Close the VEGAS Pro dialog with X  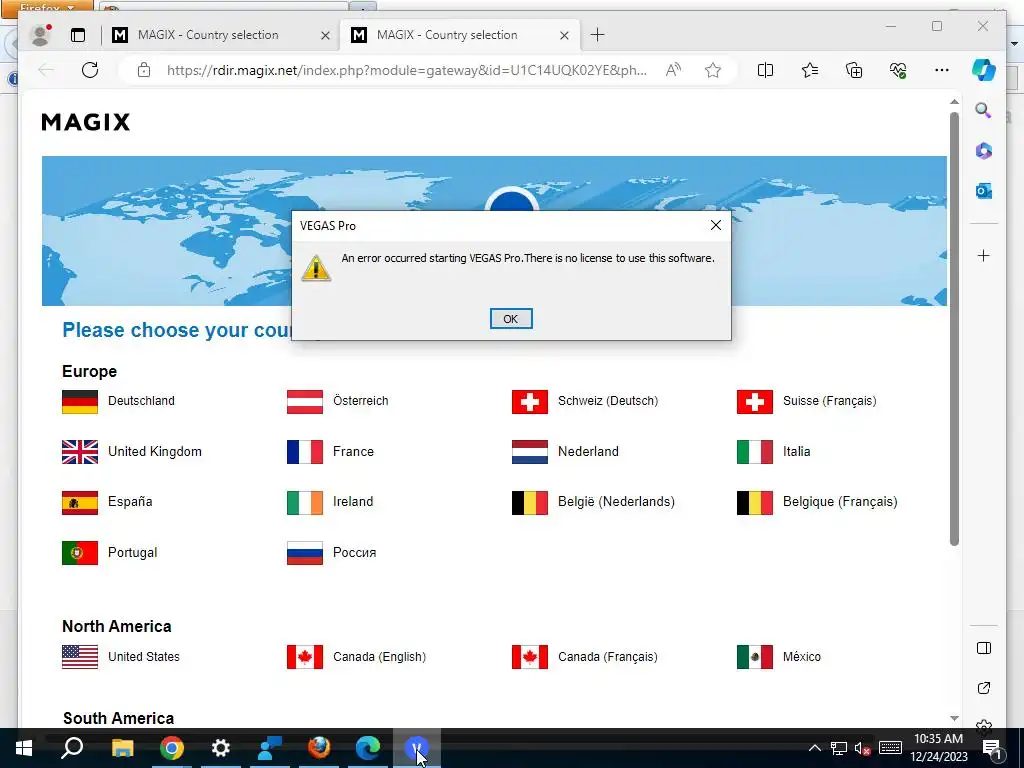click(716, 225)
